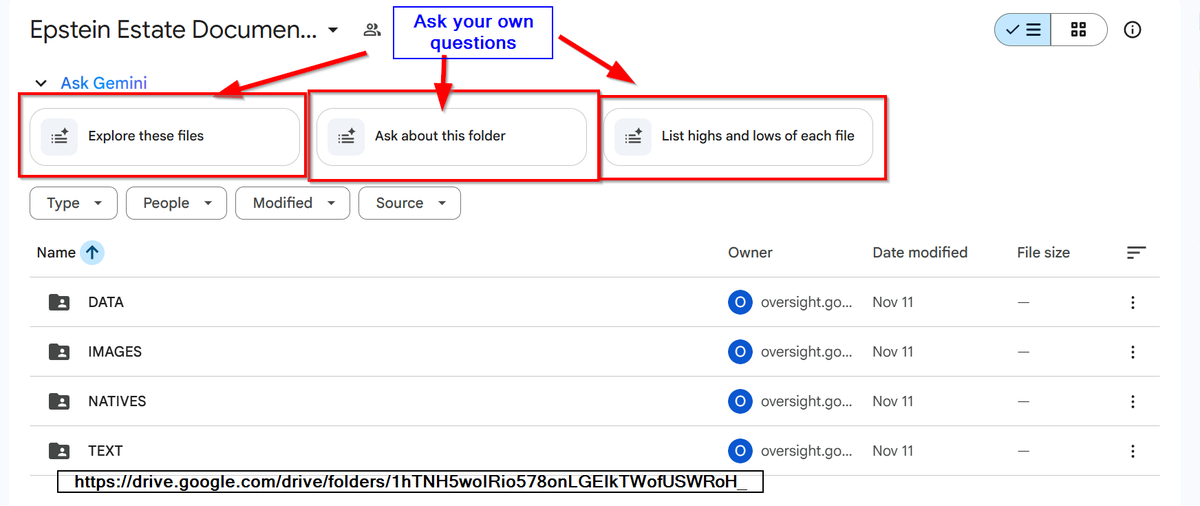The height and width of the screenshot is (506, 1200).
Task: Switch to grid layout view
Action: coord(1078,30)
